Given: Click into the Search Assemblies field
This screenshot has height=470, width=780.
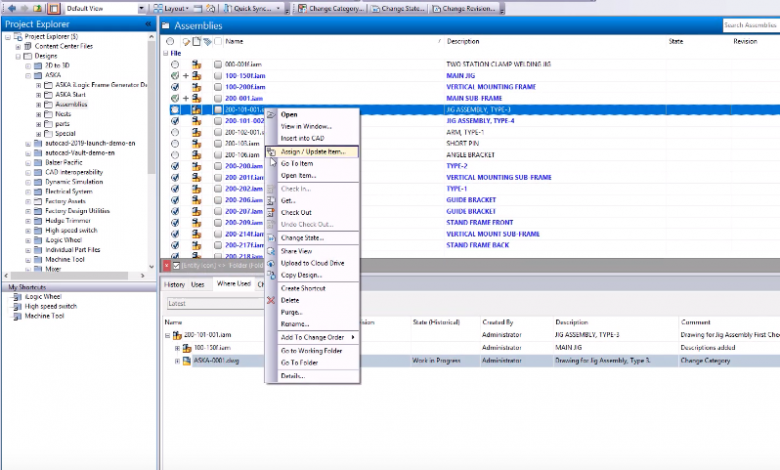Looking at the screenshot, I should 749,25.
